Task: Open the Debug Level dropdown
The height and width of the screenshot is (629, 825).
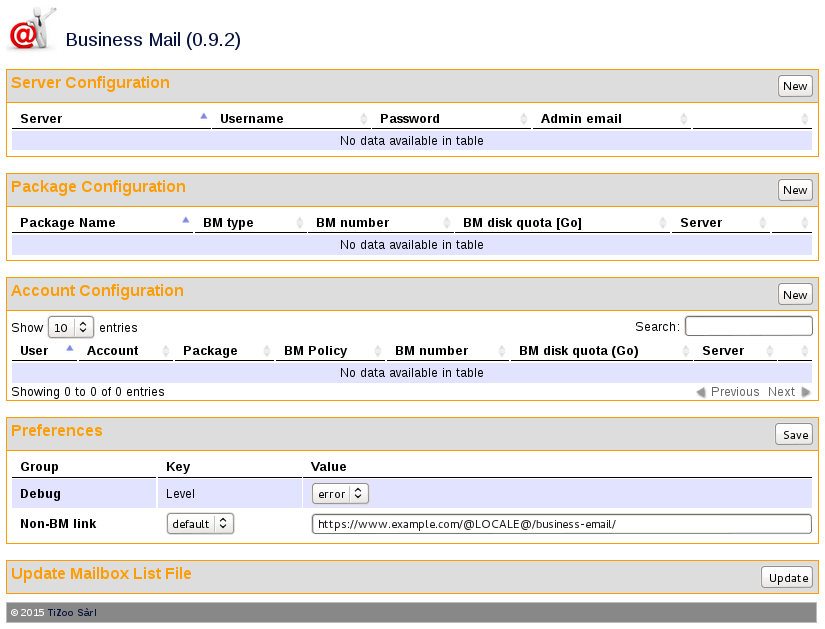Action: tap(340, 493)
